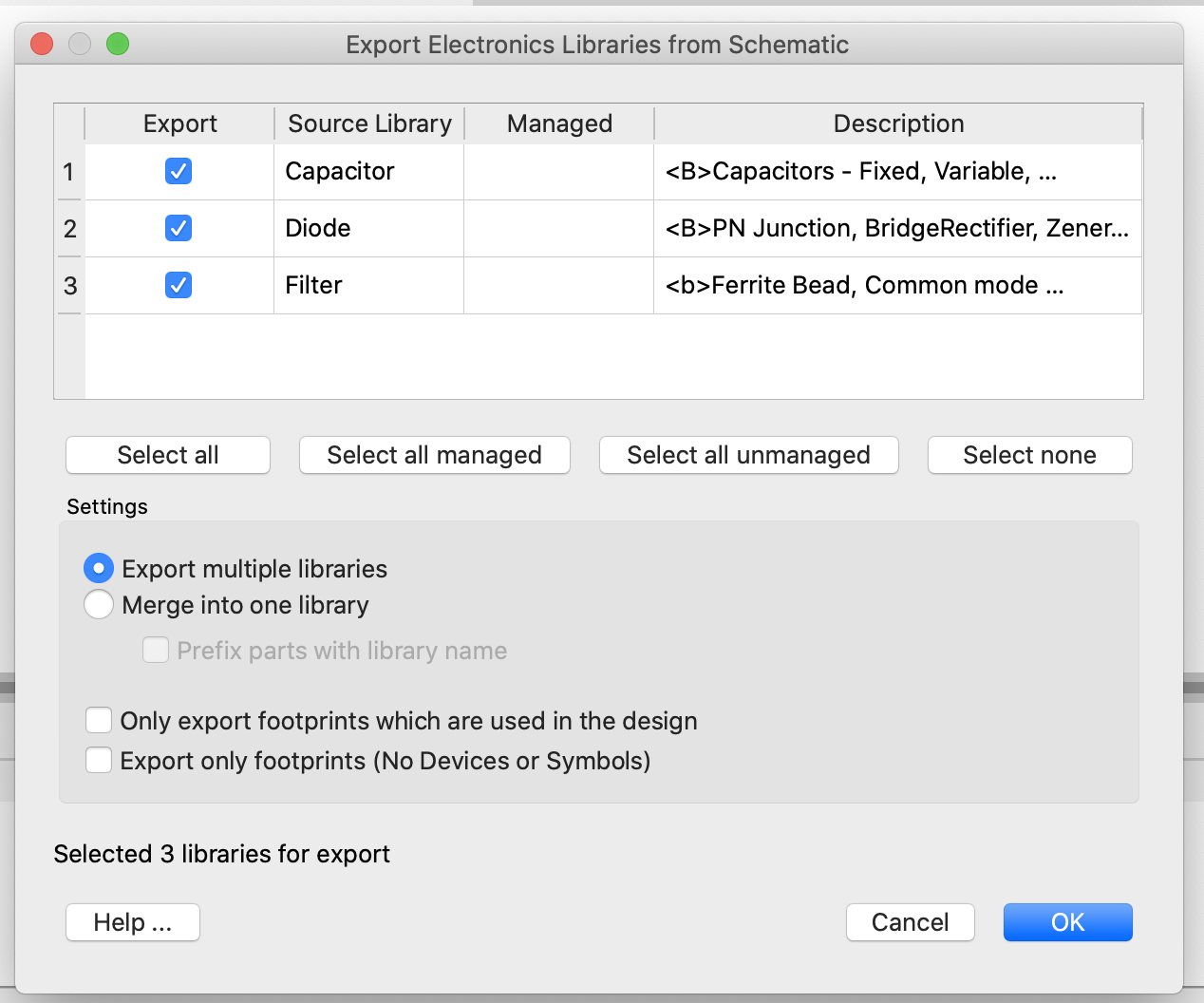Uncheck the Export checkbox for Diode
The height and width of the screenshot is (1003, 1204).
[x=179, y=228]
